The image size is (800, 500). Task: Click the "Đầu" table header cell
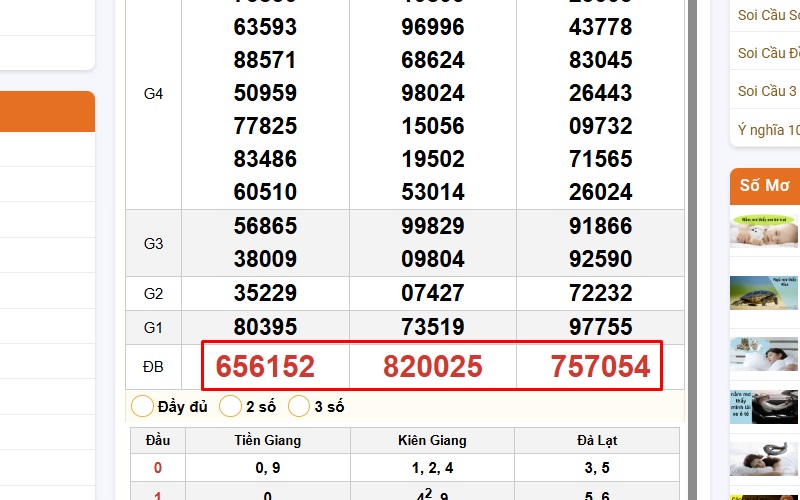click(157, 440)
